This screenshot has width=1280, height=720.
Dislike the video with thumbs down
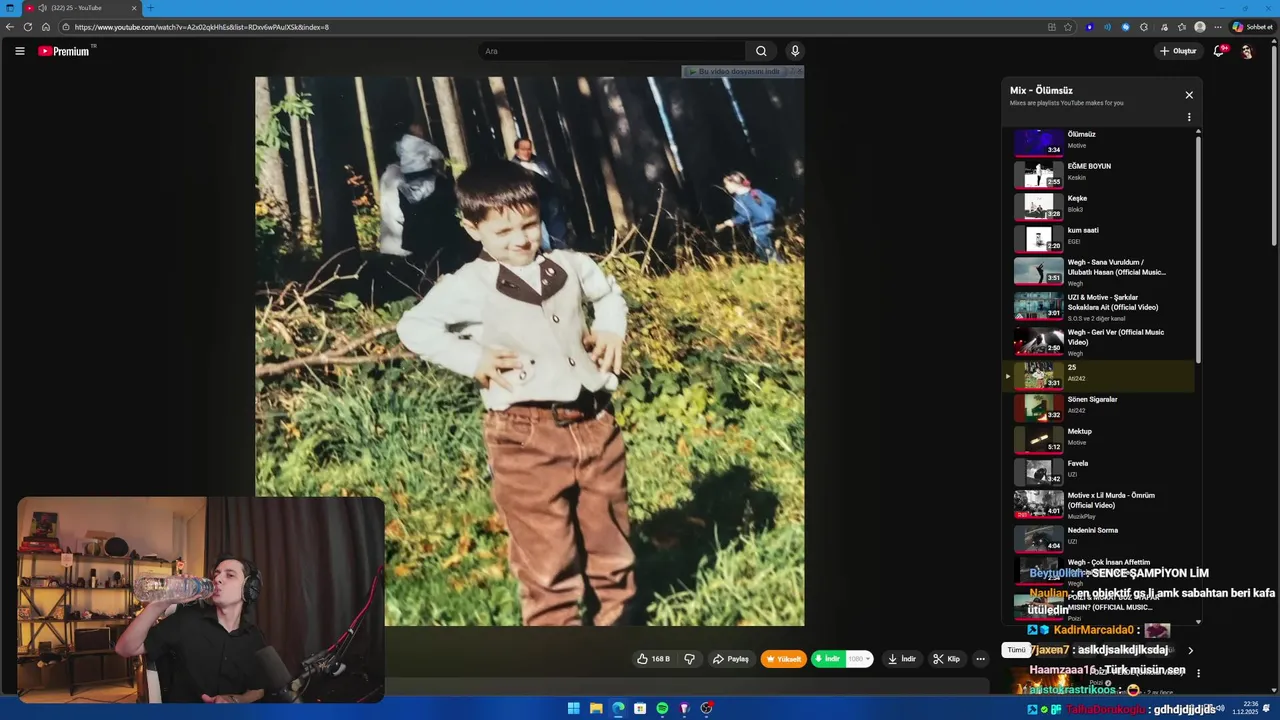tap(689, 659)
